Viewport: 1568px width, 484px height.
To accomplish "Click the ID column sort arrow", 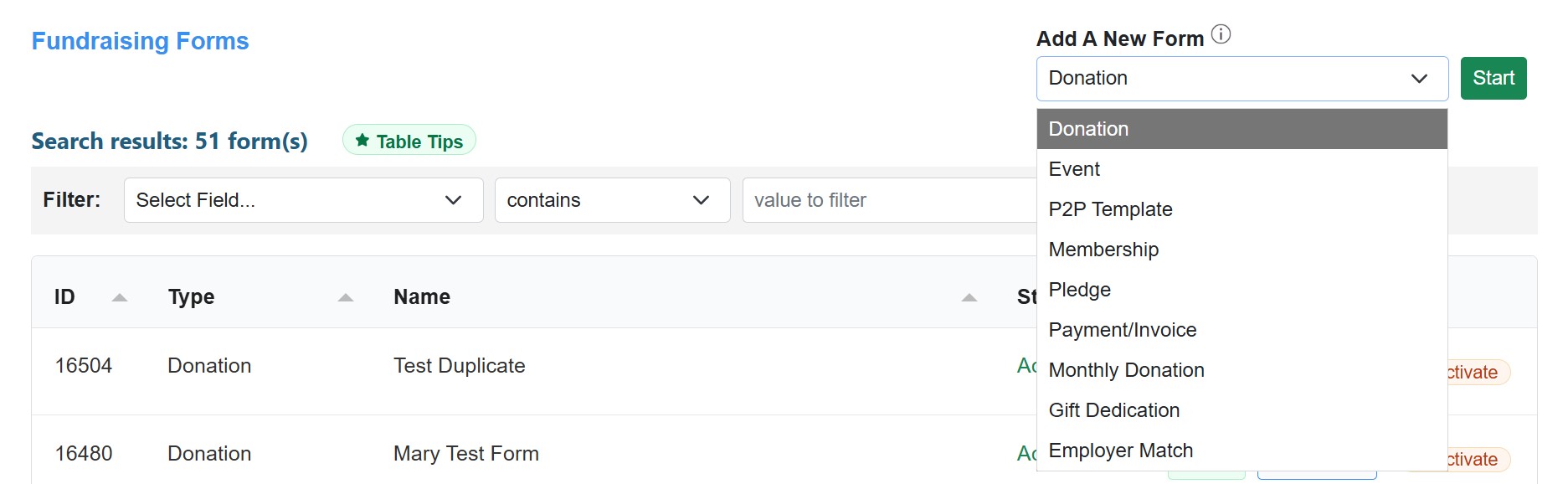I will [x=120, y=297].
